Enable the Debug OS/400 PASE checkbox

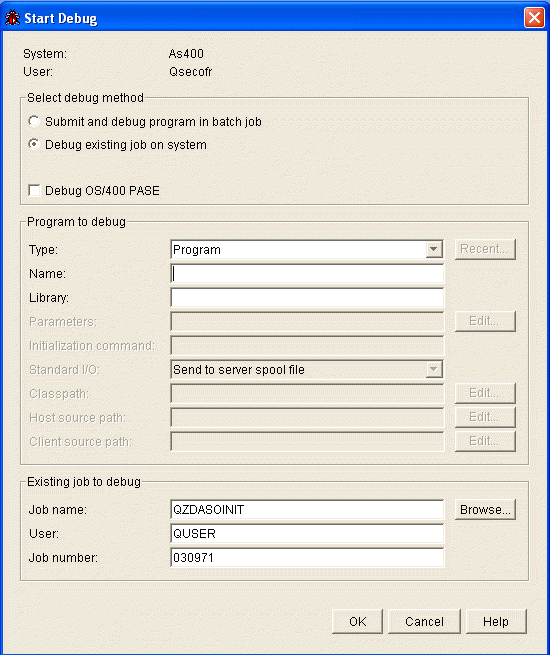(34, 190)
